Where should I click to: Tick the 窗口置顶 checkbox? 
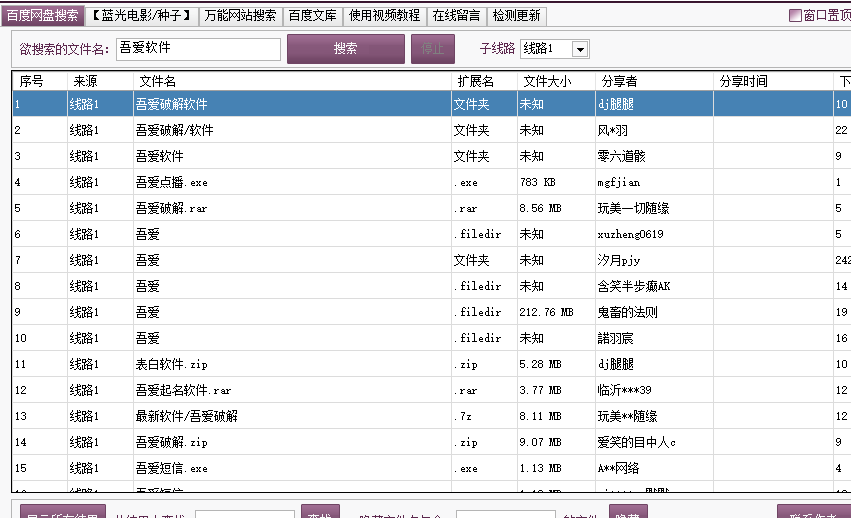tap(795, 16)
